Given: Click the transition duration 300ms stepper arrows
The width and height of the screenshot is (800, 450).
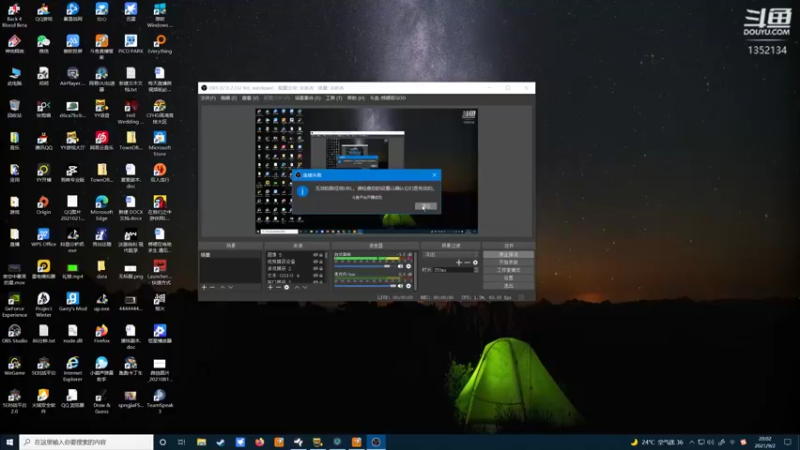Looking at the screenshot, I should pyautogui.click(x=477, y=270).
